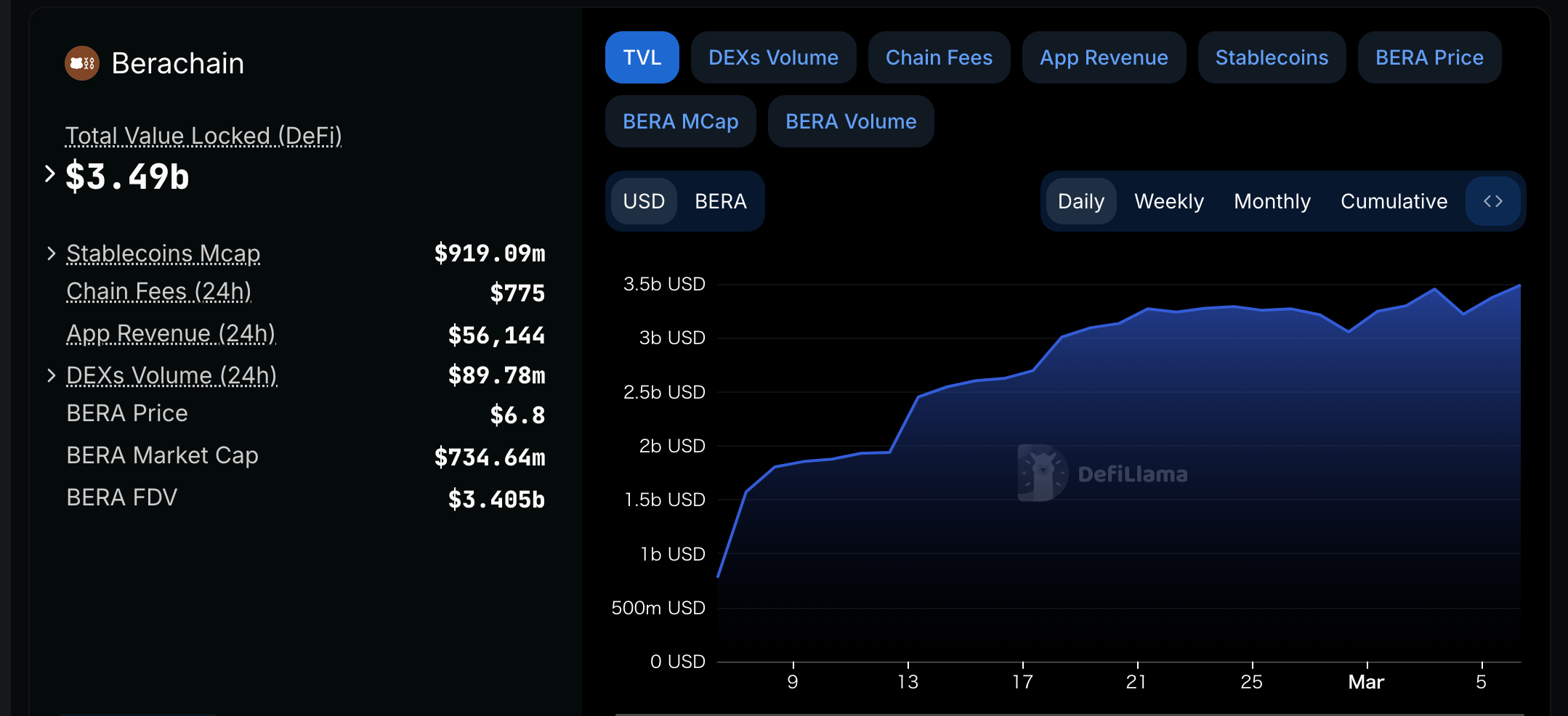
Task: Click the Chain Fees (24h) label
Action: [x=159, y=291]
